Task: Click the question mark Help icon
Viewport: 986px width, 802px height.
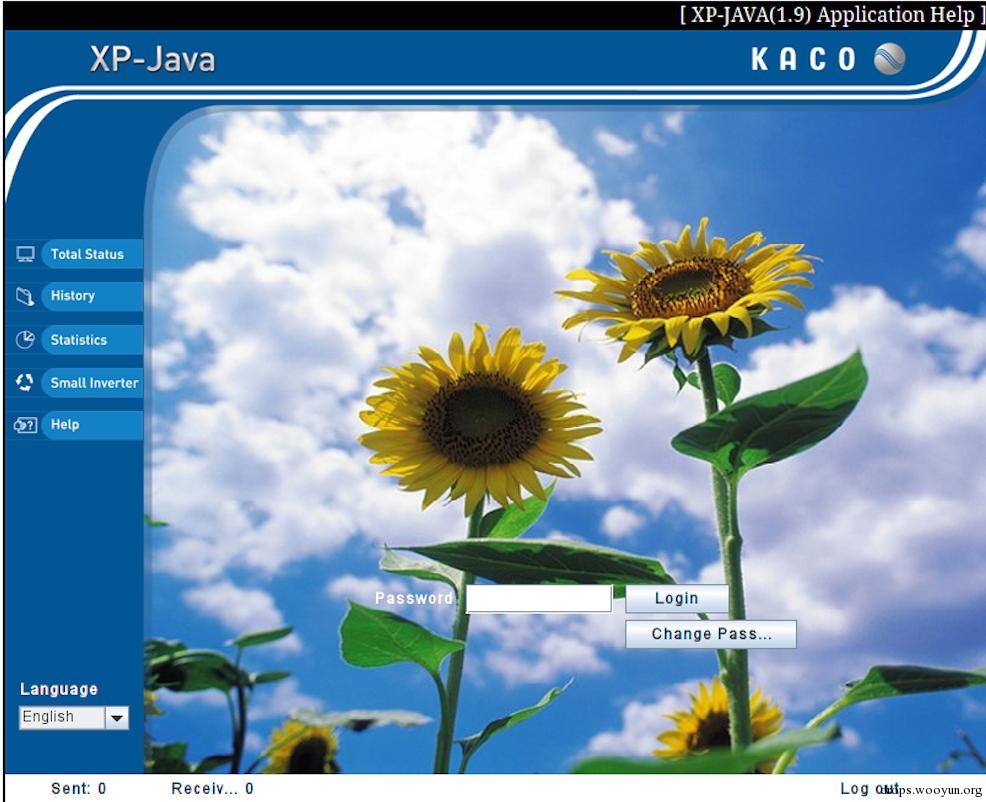Action: (25, 425)
